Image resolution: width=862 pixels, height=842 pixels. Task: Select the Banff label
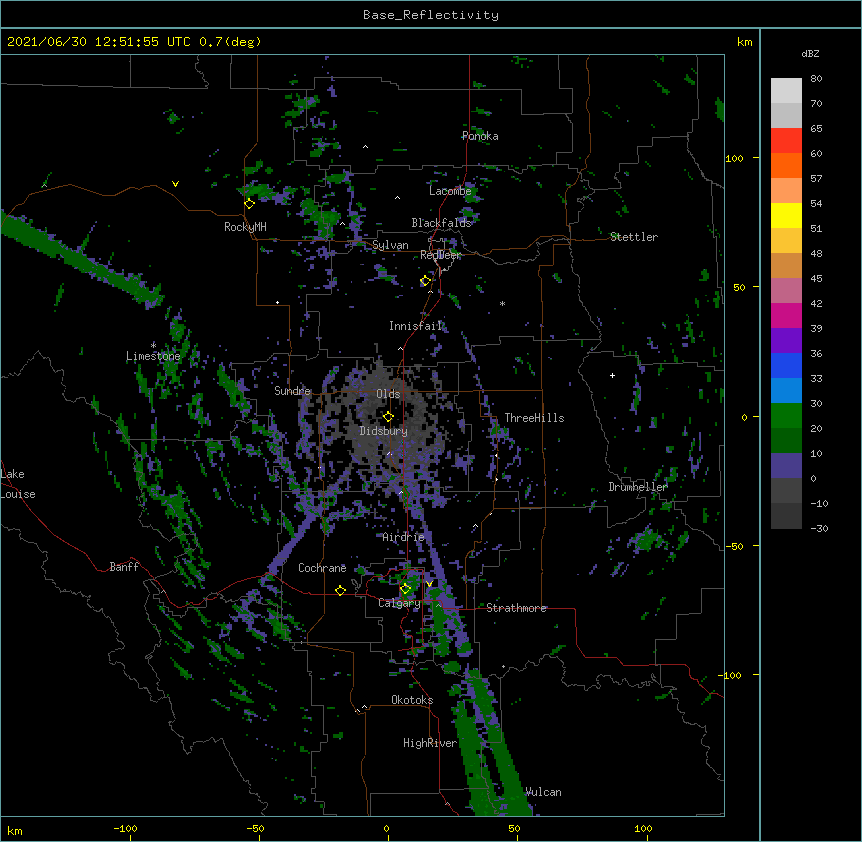coord(124,567)
